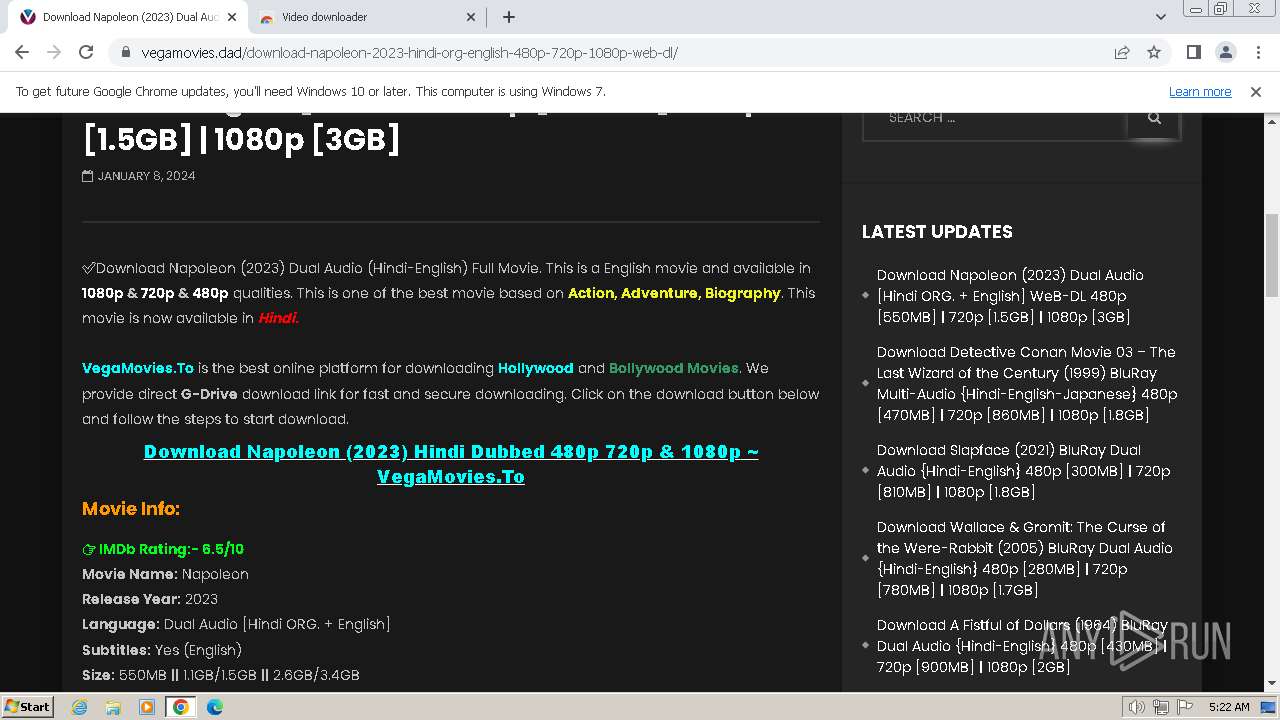The image size is (1280, 720).
Task: Open A Fistful of Dollars post
Action: point(1023,646)
